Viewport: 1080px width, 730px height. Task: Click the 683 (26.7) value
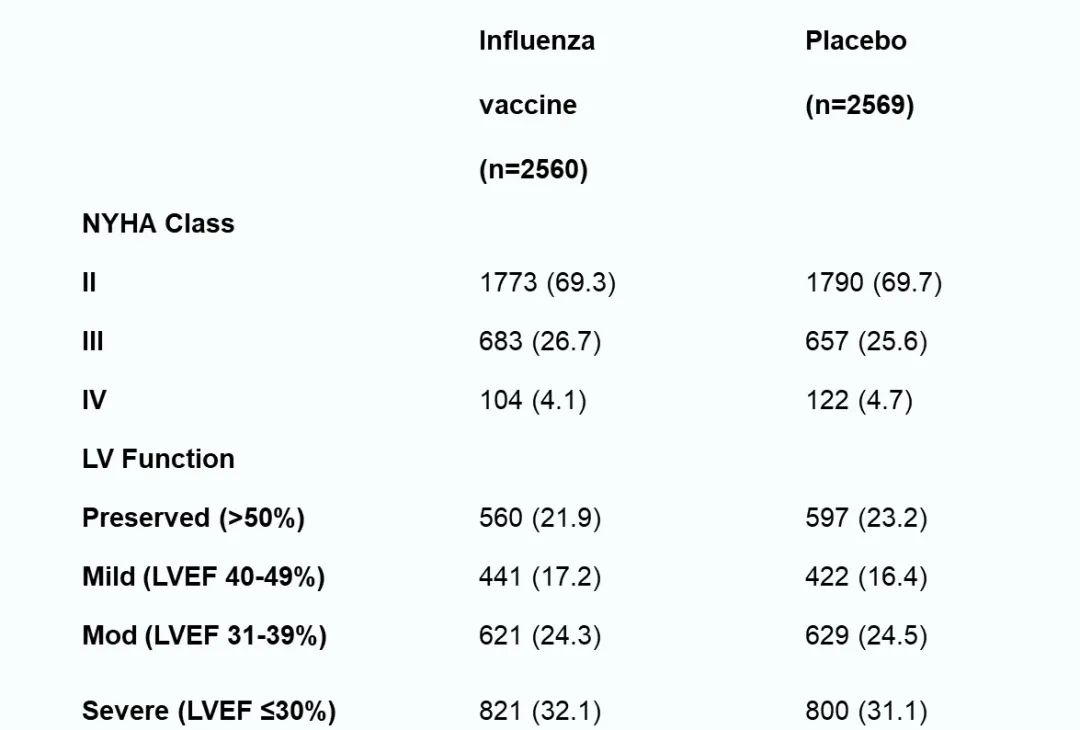pyautogui.click(x=539, y=342)
